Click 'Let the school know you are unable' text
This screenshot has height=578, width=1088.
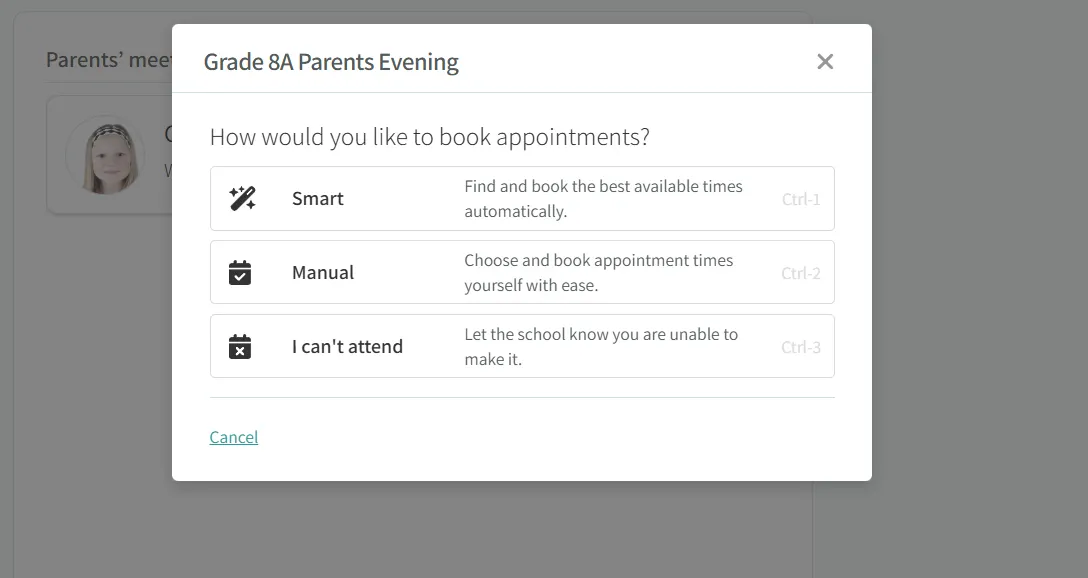pyautogui.click(x=600, y=335)
